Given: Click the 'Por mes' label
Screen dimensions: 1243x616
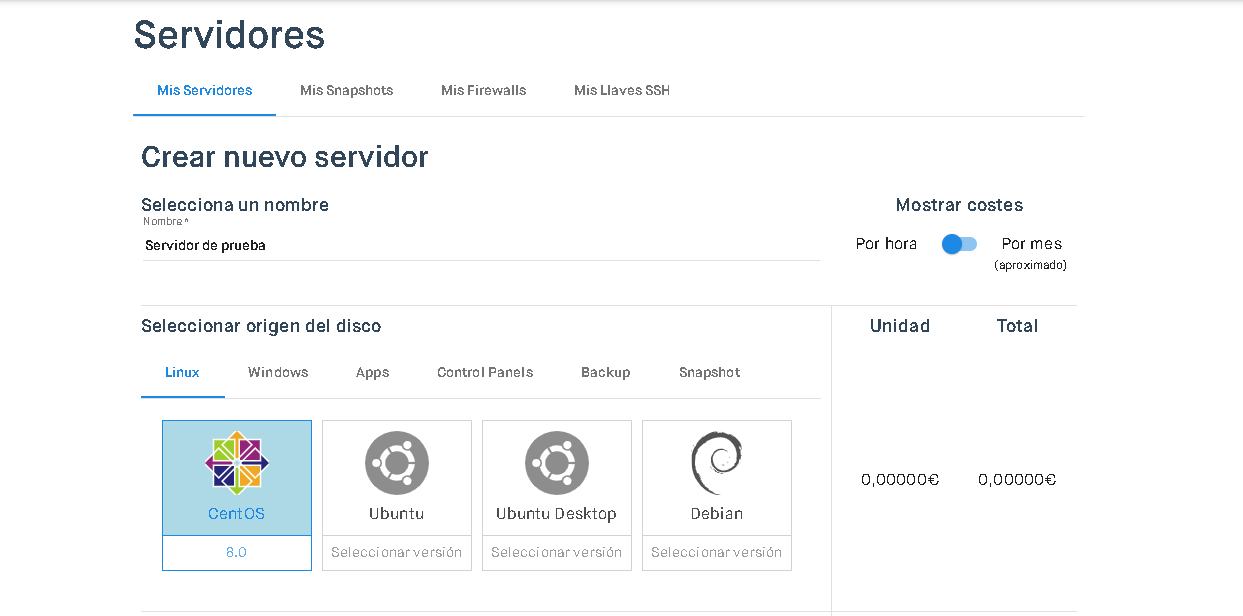Looking at the screenshot, I should [x=1032, y=244].
